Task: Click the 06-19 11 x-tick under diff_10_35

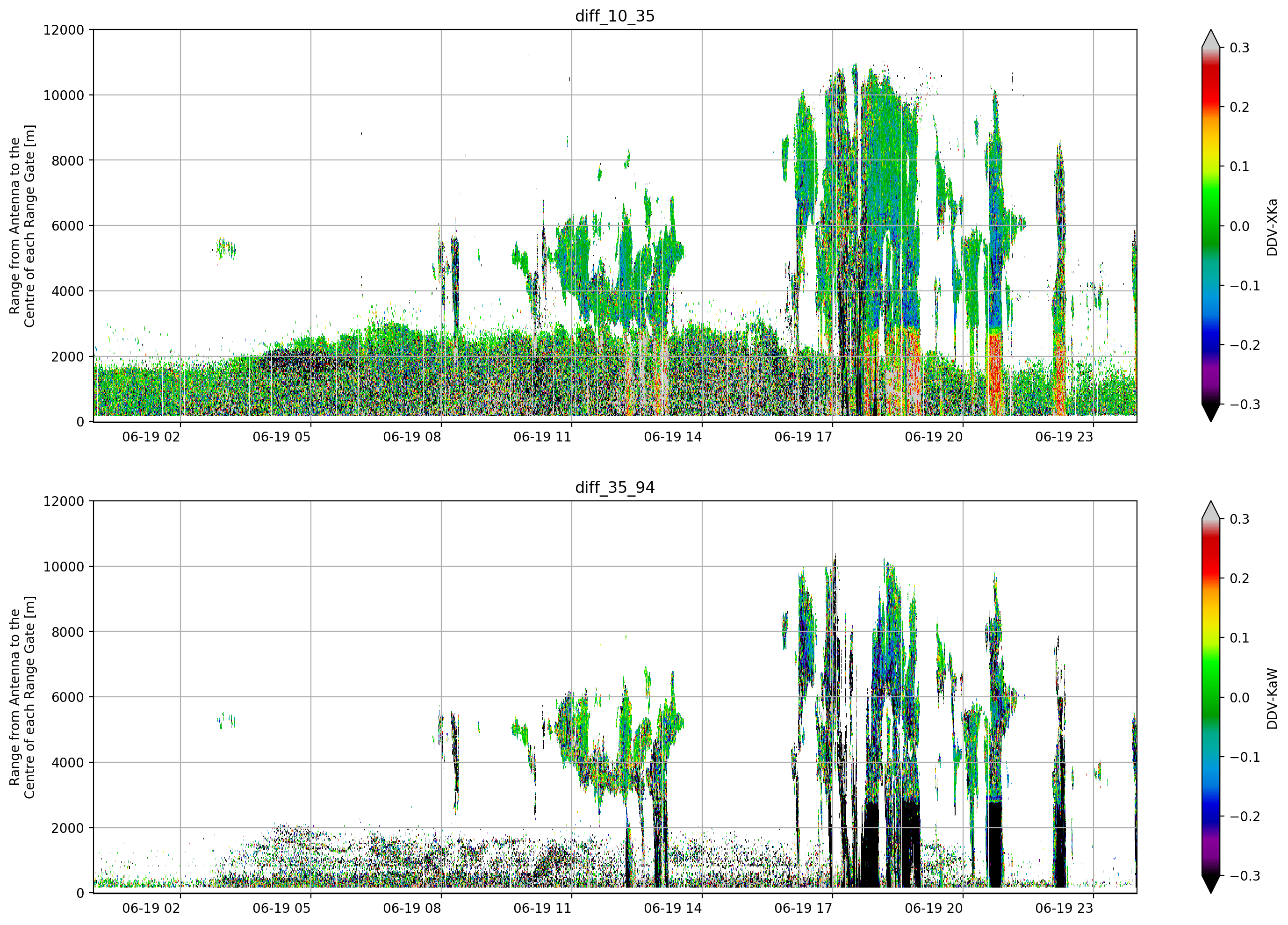Action: pos(542,437)
